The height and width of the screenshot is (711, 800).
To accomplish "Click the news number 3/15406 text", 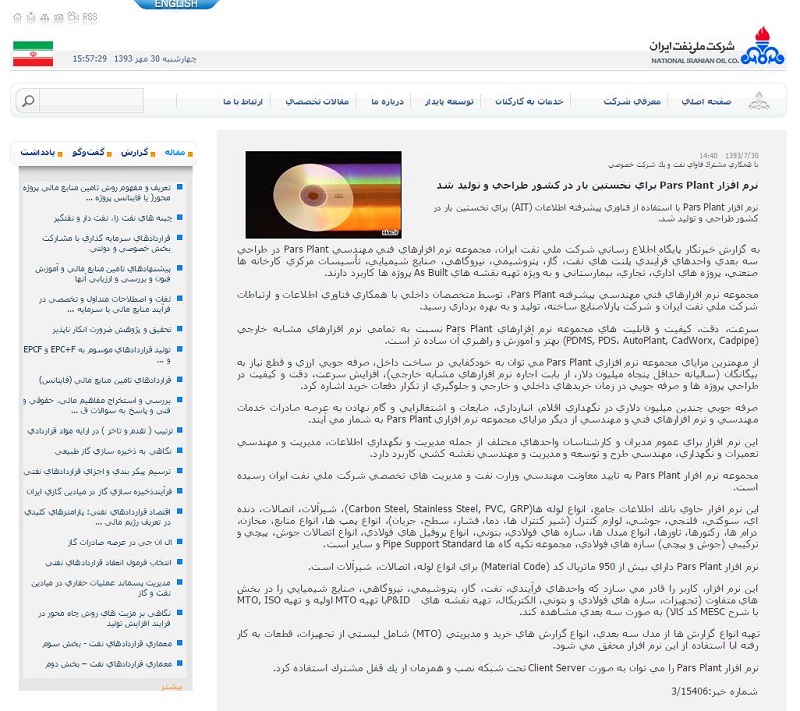I will pyautogui.click(x=715, y=692).
